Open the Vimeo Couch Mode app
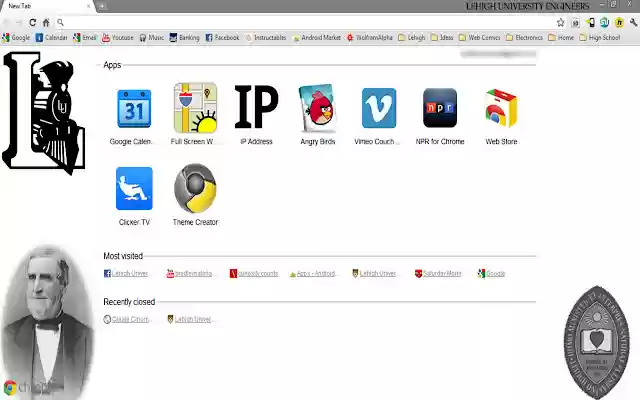 (378, 115)
